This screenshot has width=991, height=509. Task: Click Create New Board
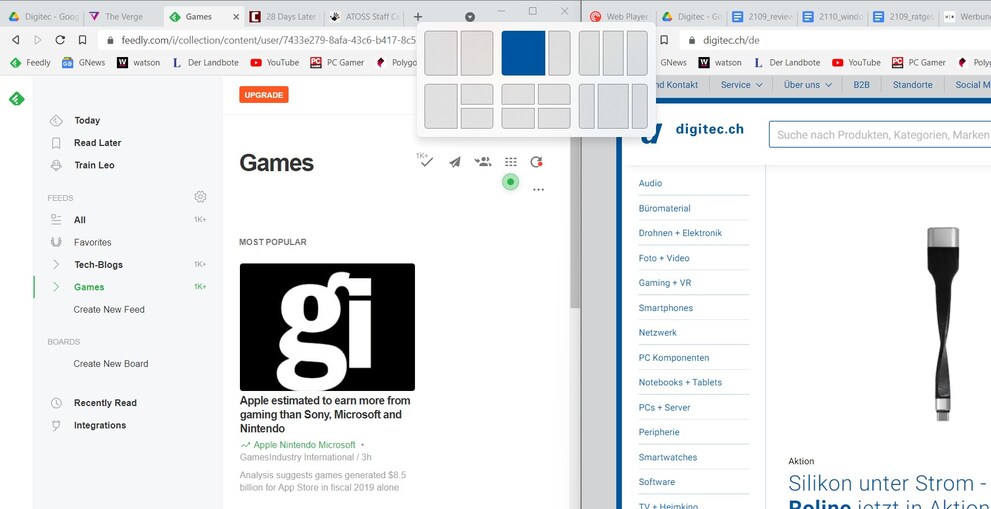point(111,364)
